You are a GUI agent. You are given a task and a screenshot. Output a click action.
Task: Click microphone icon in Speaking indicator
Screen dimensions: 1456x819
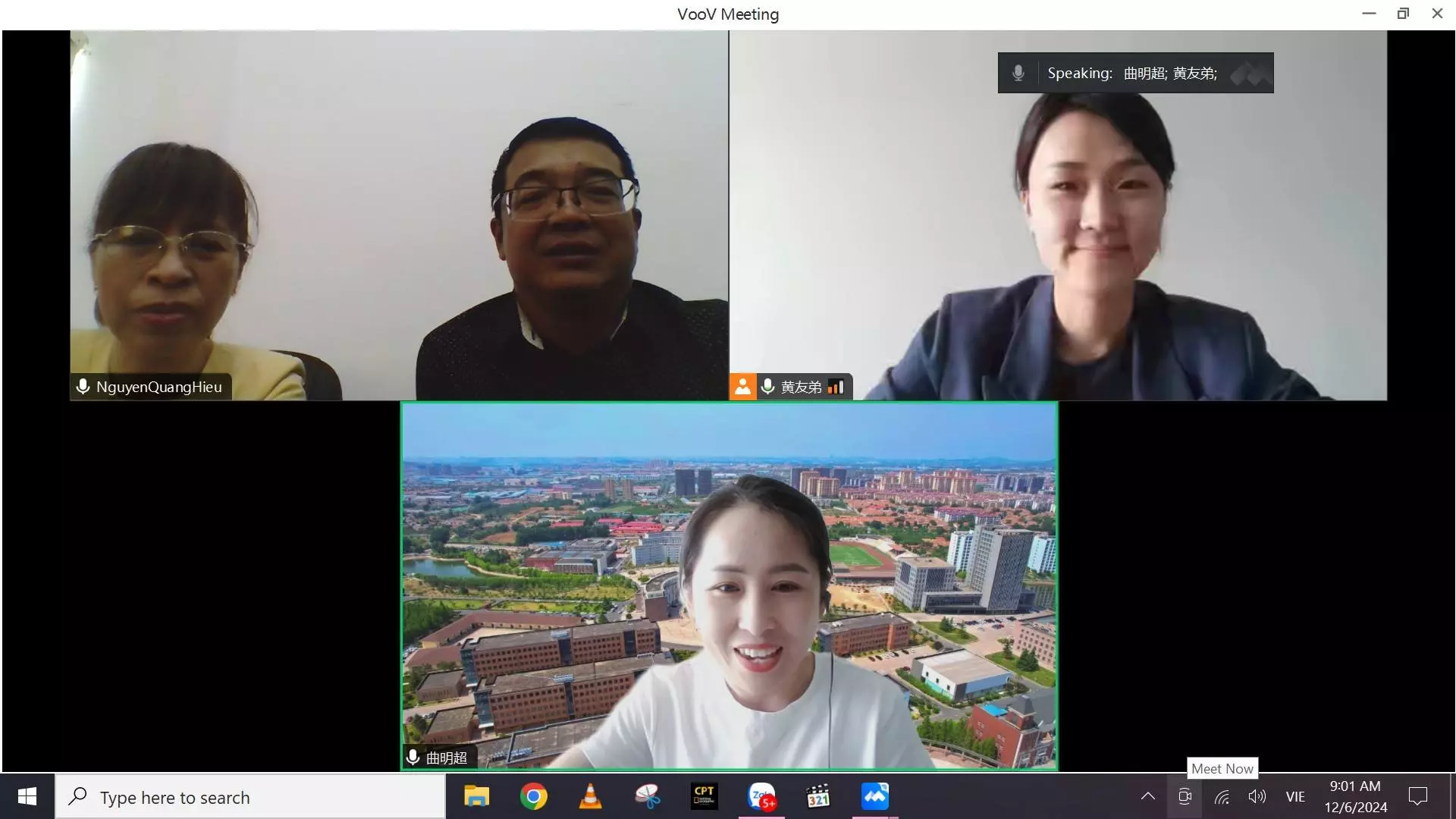pyautogui.click(x=1018, y=73)
